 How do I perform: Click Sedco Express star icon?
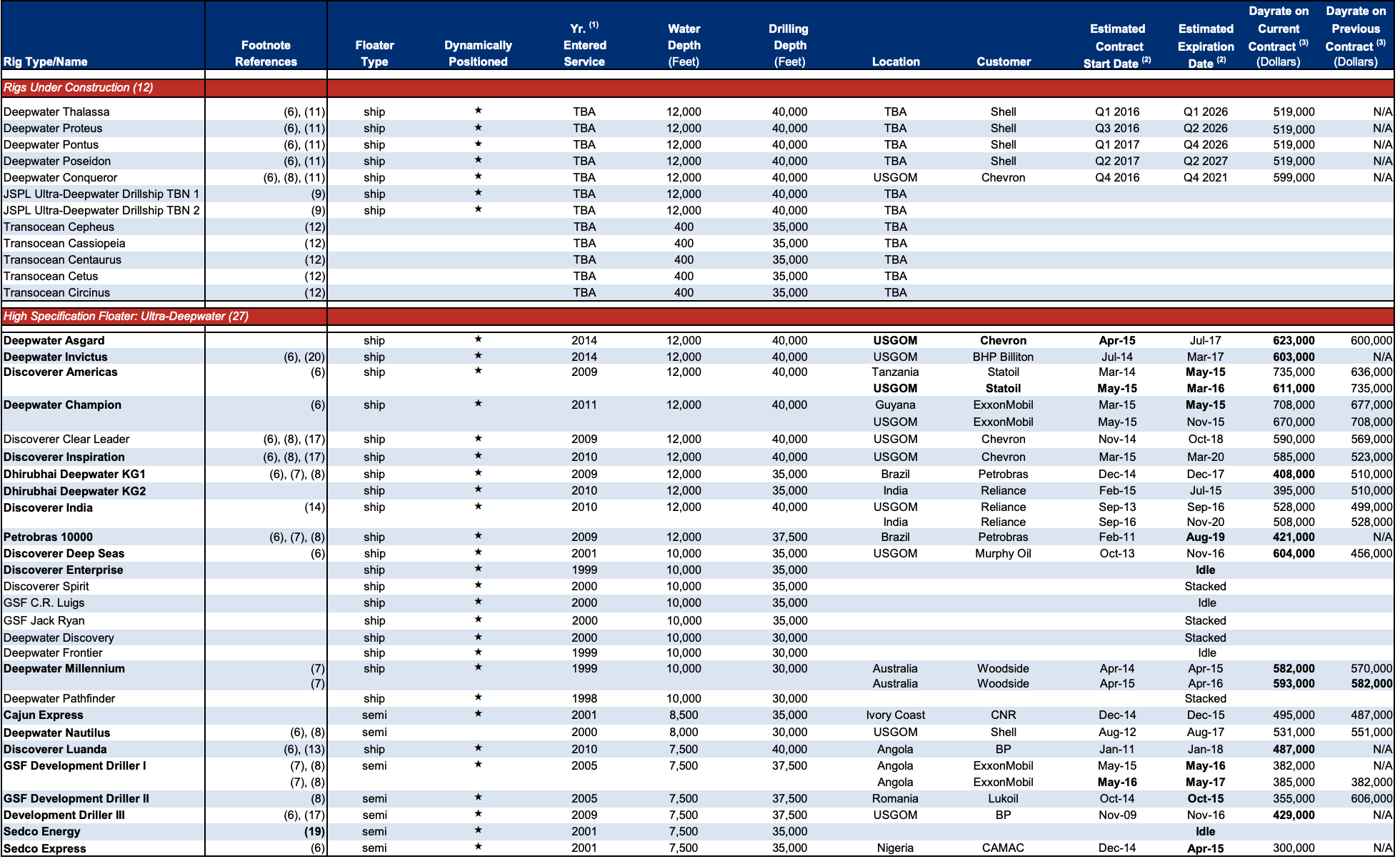478,847
